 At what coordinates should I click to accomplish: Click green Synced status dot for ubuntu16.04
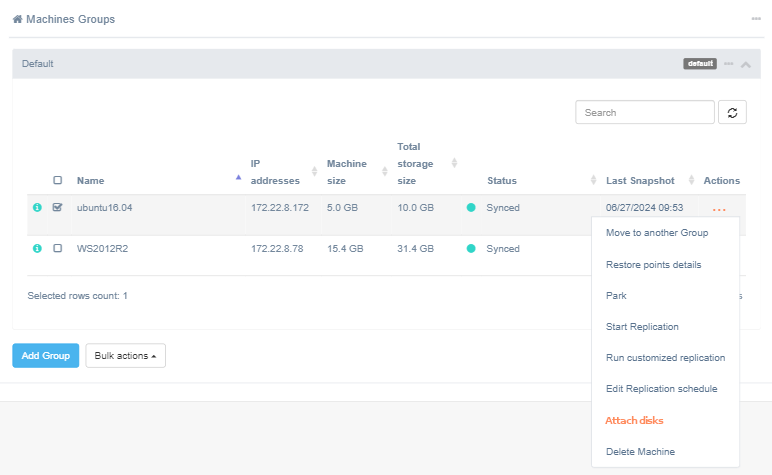pyautogui.click(x=471, y=208)
